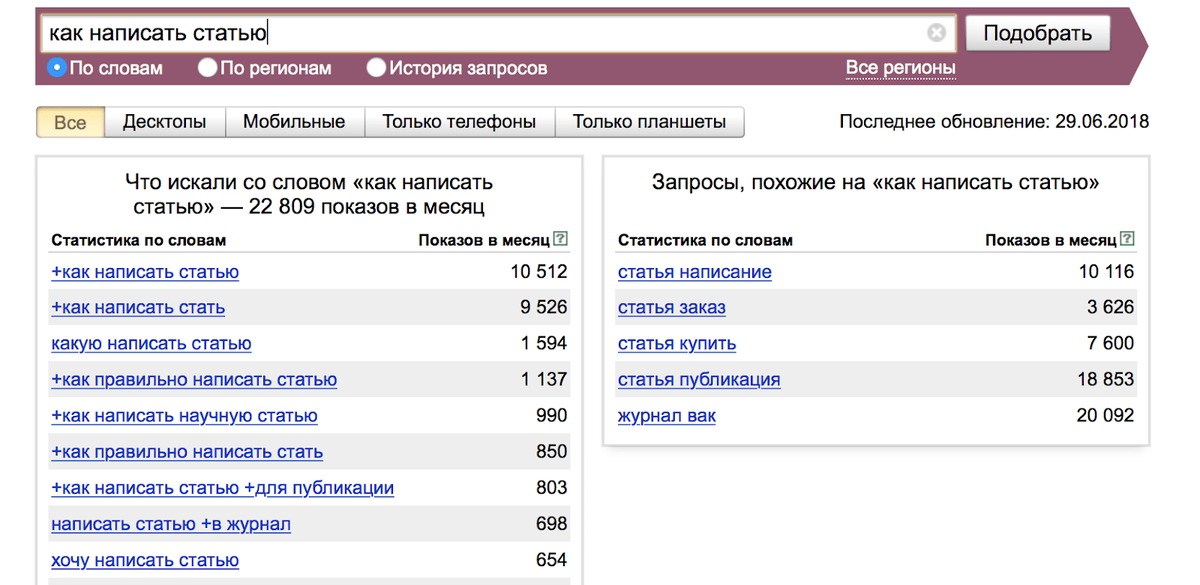The image size is (1200, 585).
Task: Click the value '654' in the table
Action: tap(551, 559)
